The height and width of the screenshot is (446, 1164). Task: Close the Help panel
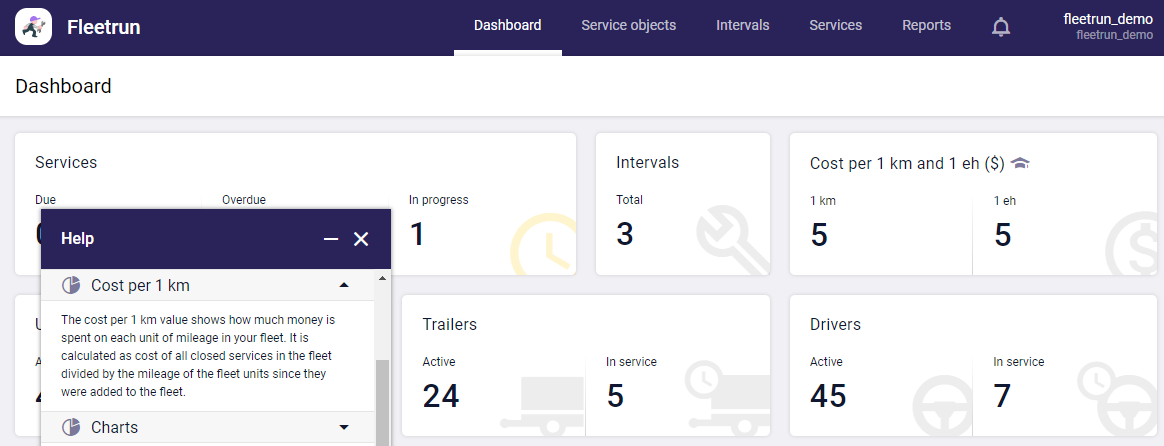click(361, 239)
